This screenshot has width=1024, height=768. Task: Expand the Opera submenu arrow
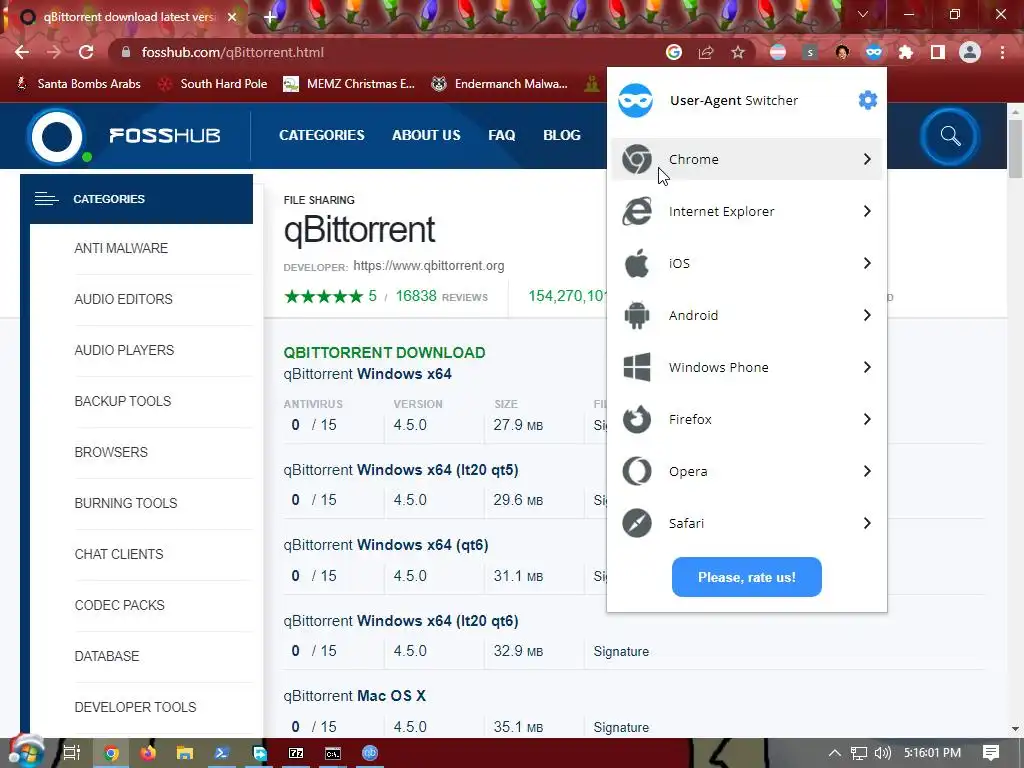(867, 471)
